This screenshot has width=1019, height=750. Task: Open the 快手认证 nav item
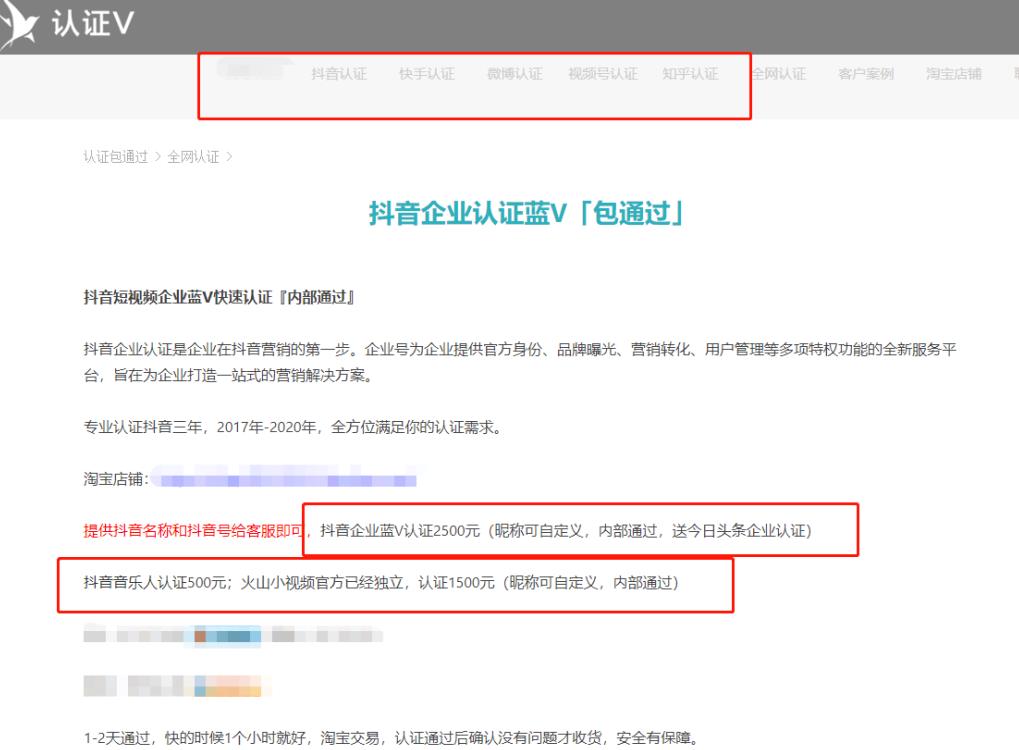coord(427,73)
